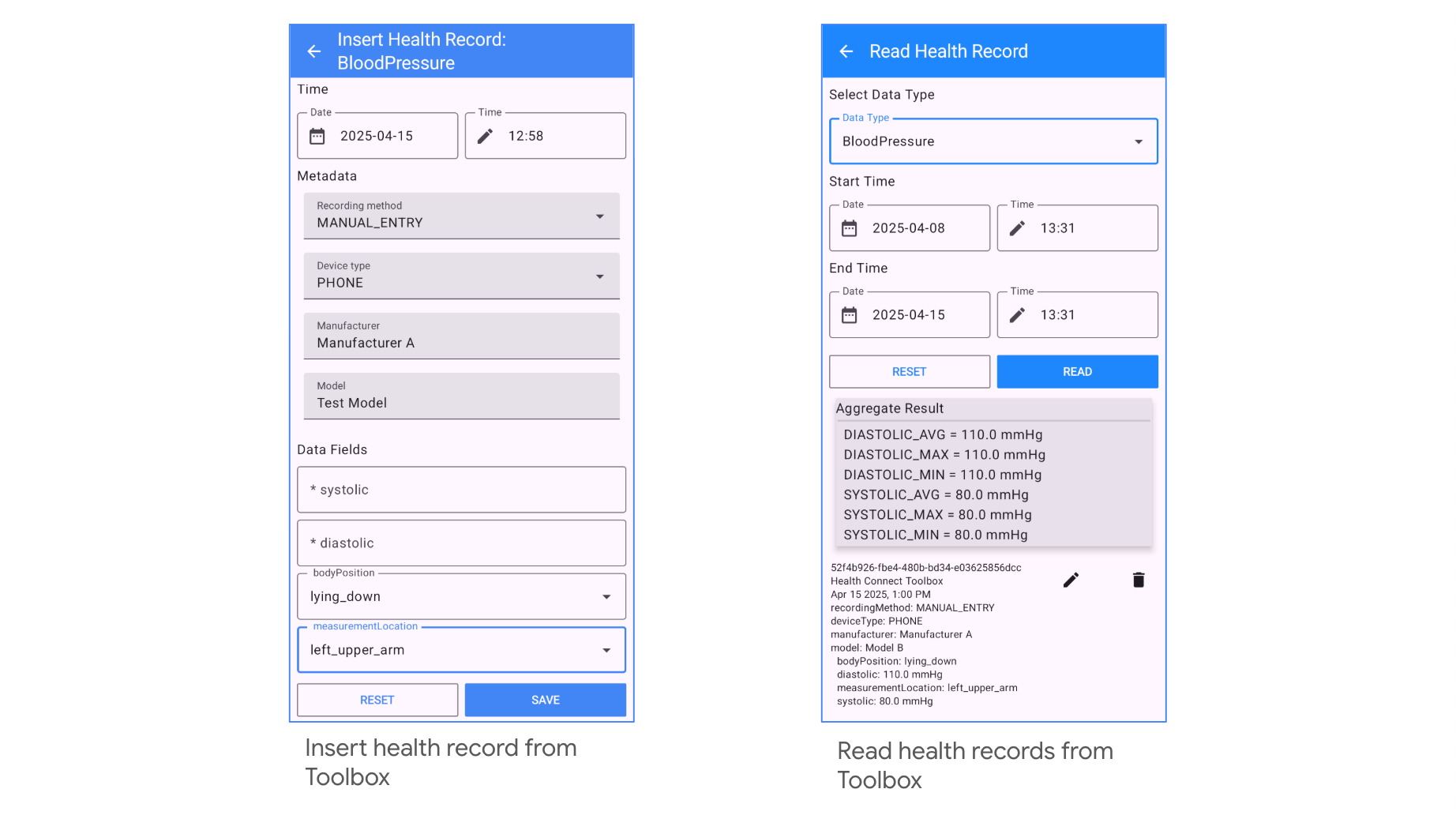Expand the Device type dropdown showing PHONE

point(600,276)
